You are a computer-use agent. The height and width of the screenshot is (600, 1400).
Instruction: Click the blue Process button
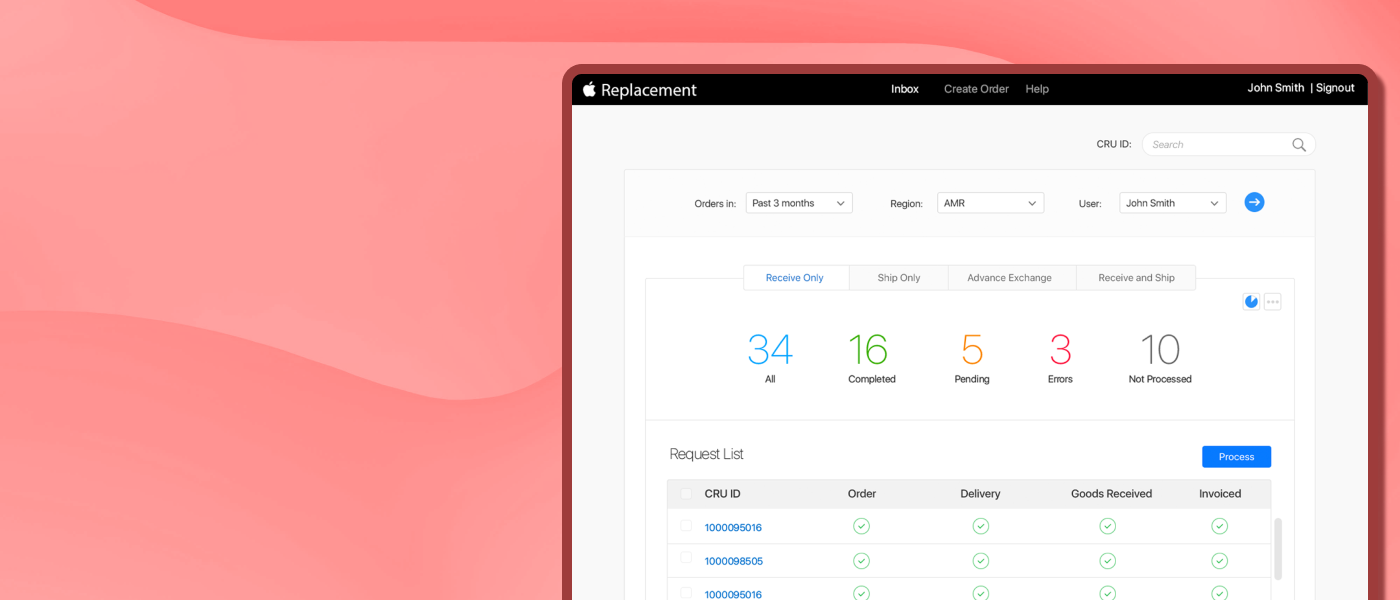click(x=1236, y=457)
